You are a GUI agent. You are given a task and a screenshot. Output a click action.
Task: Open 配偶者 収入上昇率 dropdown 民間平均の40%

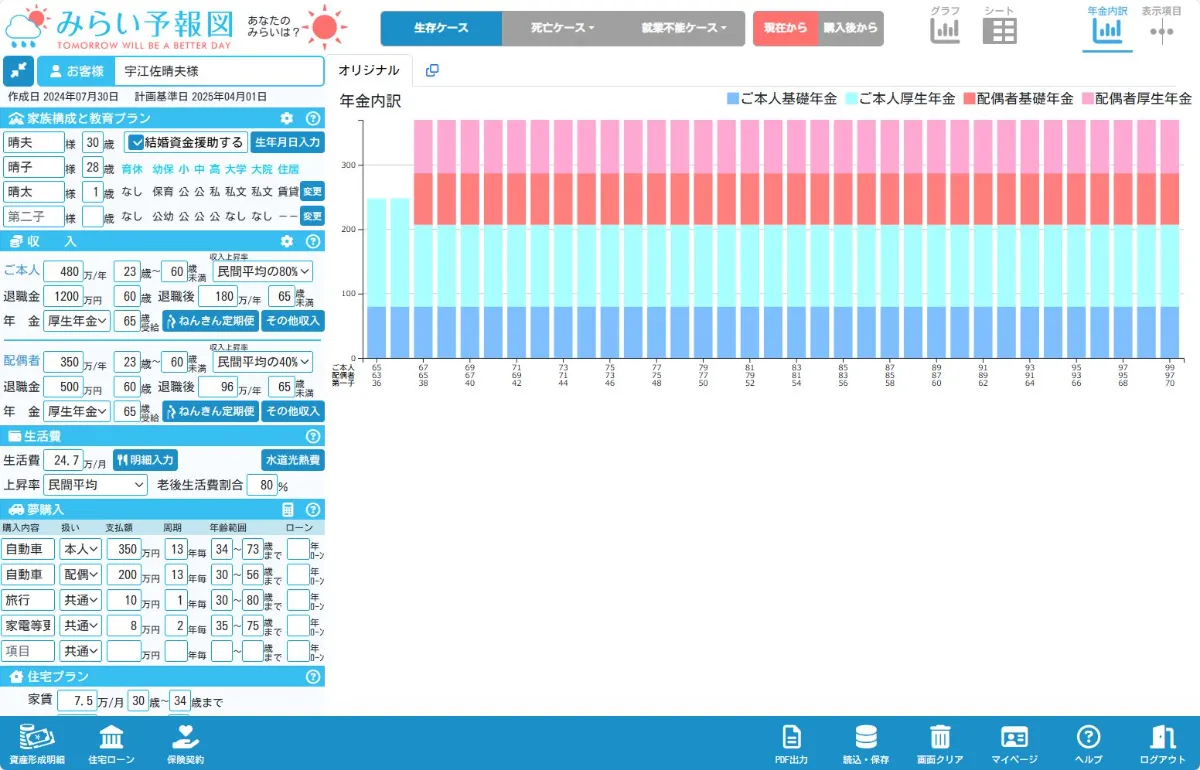[263, 361]
